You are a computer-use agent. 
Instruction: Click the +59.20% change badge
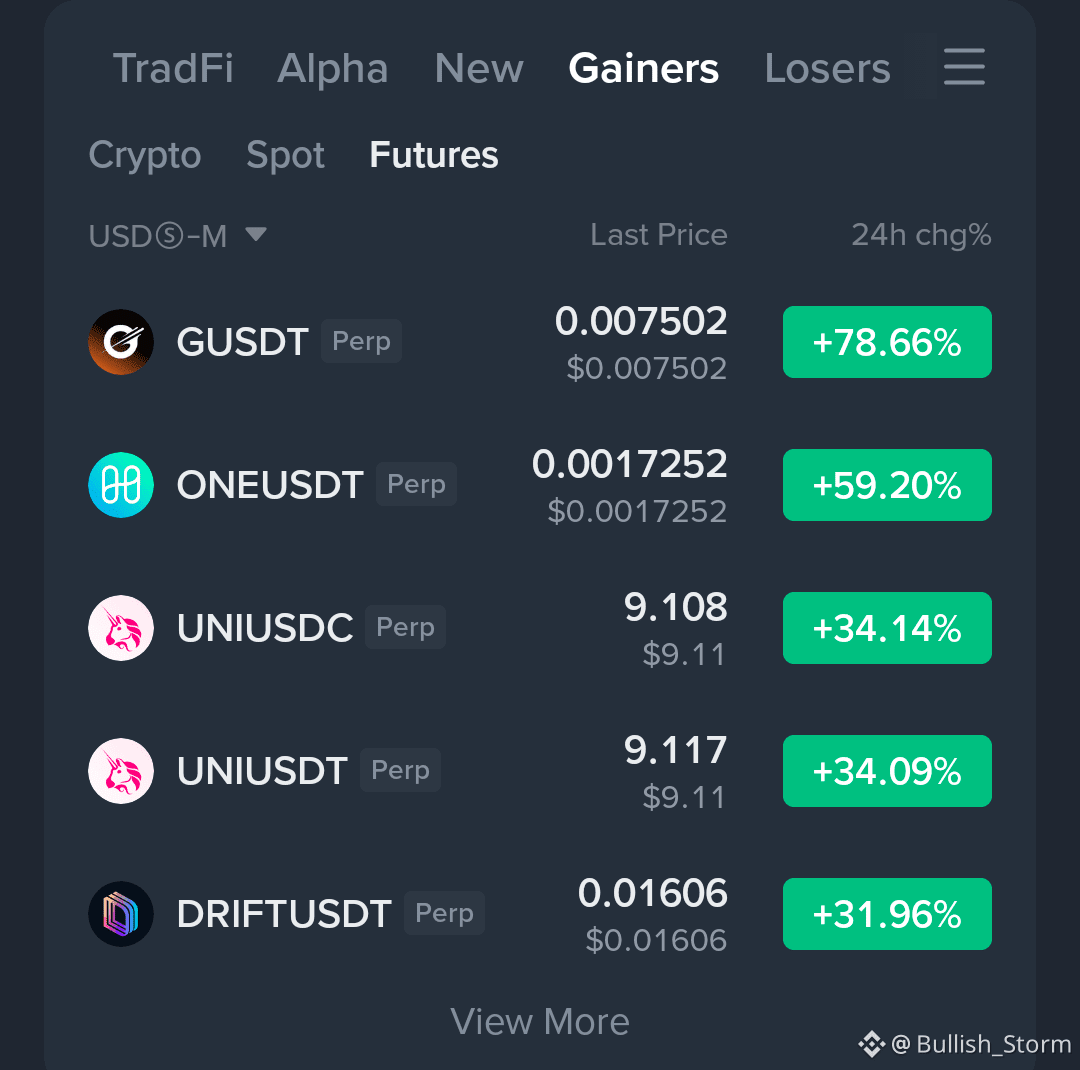pos(887,485)
